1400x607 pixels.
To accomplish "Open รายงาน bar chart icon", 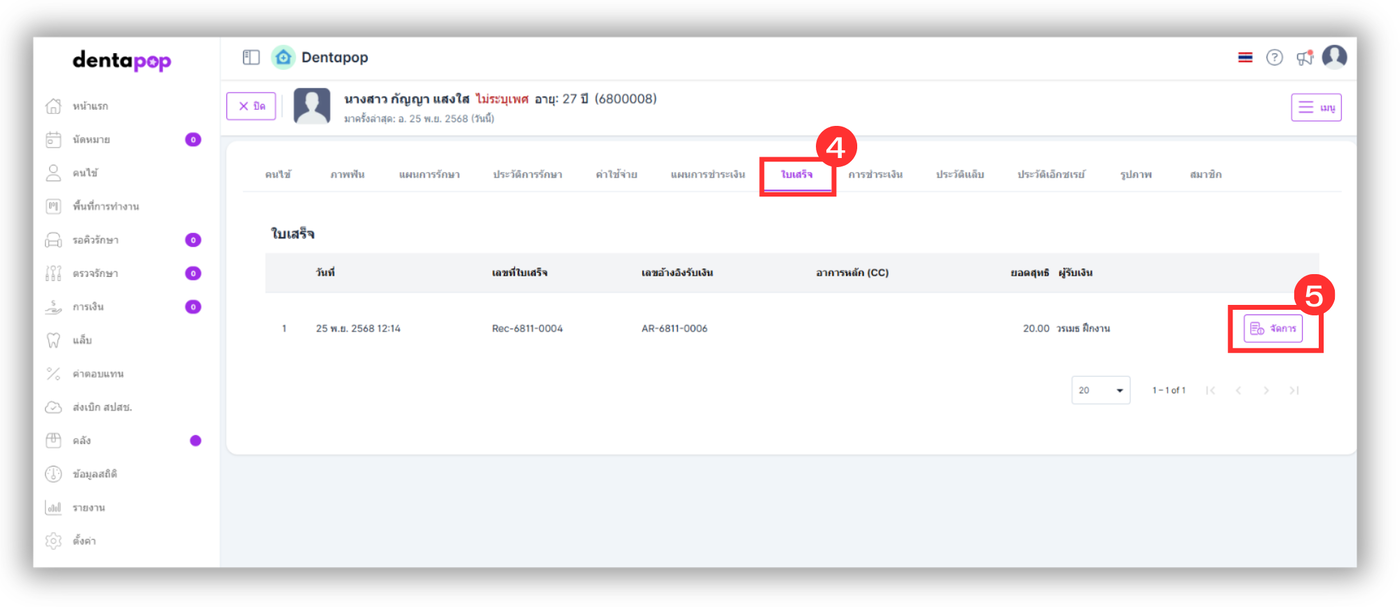I will [54, 508].
